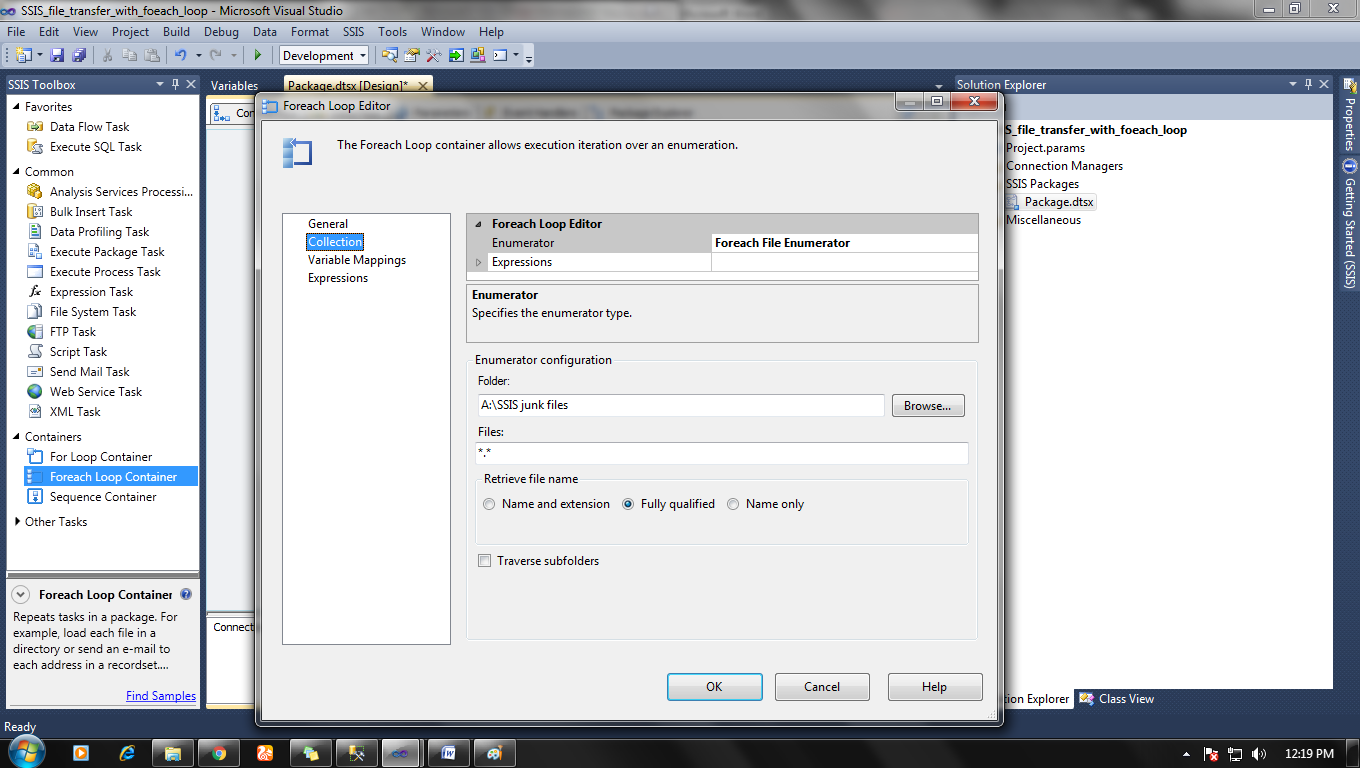Click the Save icon in the toolbar
The image size is (1360, 768).
pyautogui.click(x=57, y=55)
